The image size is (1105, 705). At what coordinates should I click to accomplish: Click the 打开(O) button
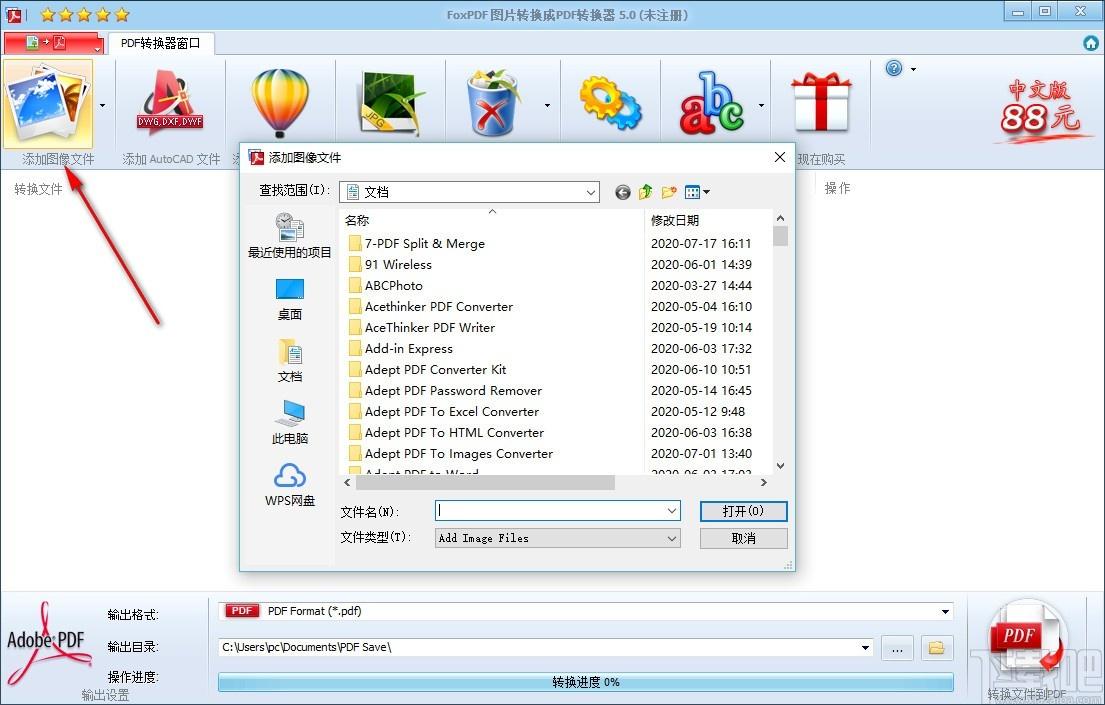[x=743, y=511]
